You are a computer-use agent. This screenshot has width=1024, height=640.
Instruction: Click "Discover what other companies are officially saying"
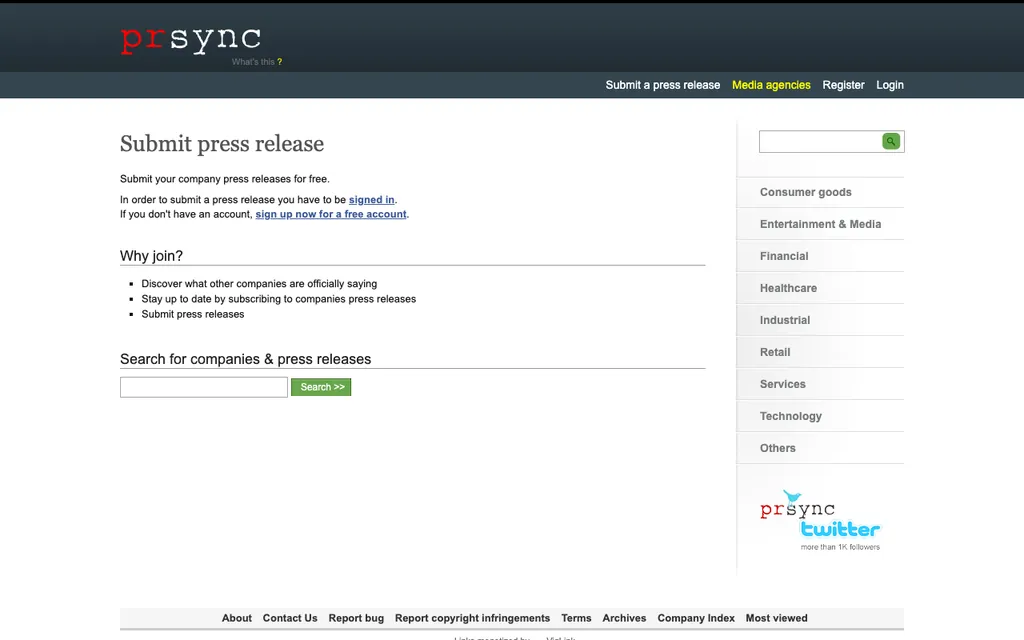(x=259, y=283)
